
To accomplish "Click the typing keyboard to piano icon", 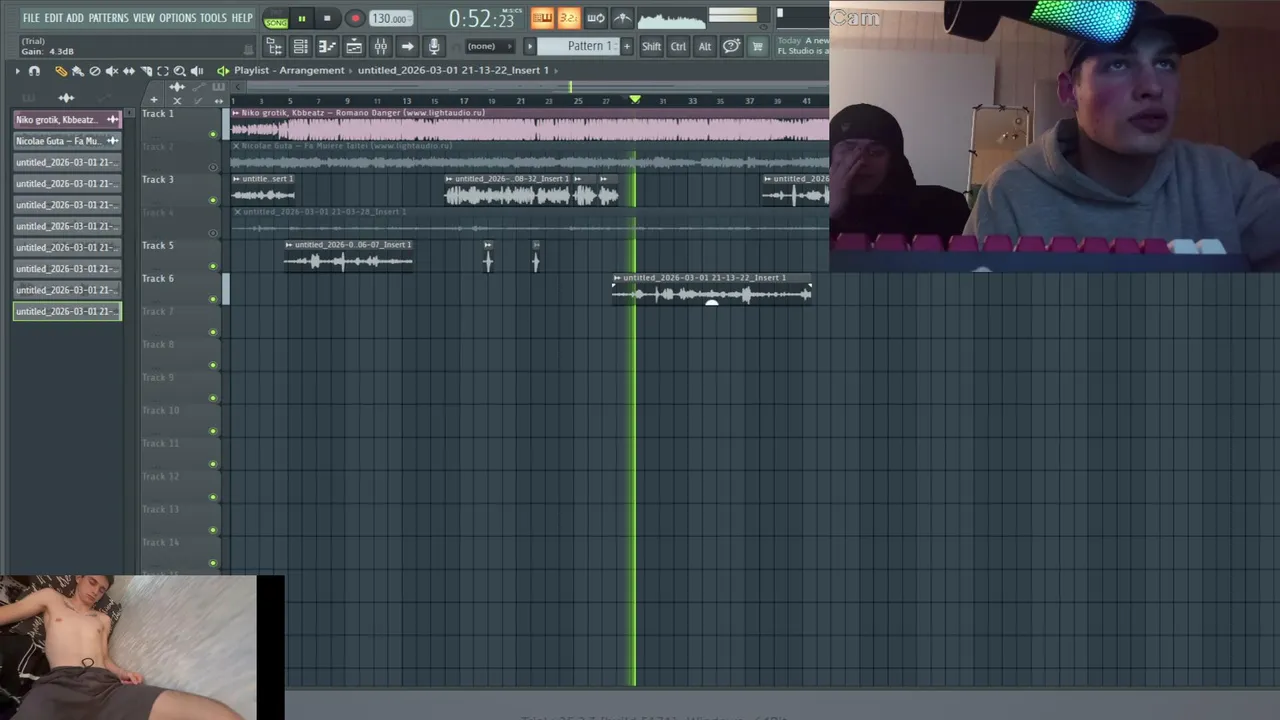I will point(542,18).
